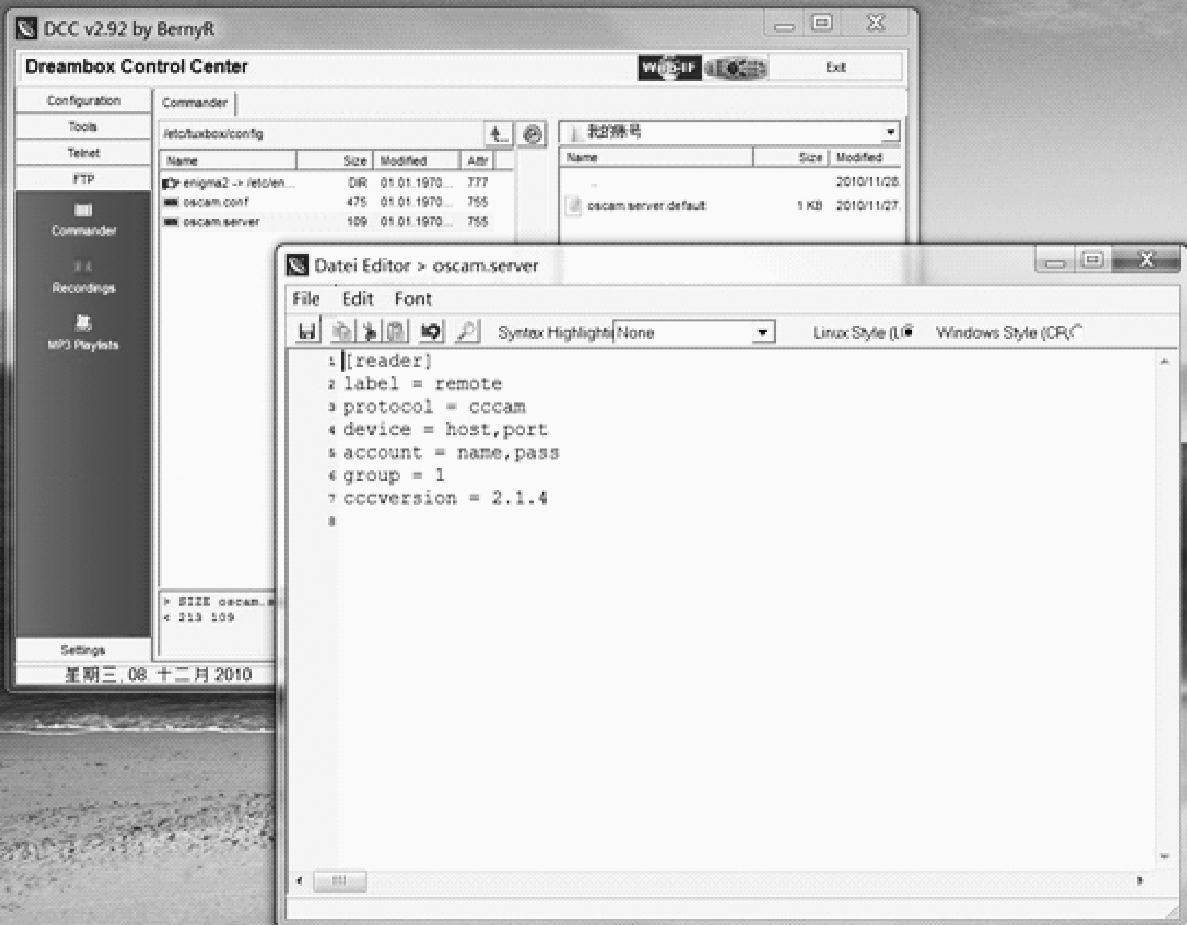Image resolution: width=1187 pixels, height=925 pixels.
Task: Open the File menu in Datei Editor
Action: [x=305, y=299]
